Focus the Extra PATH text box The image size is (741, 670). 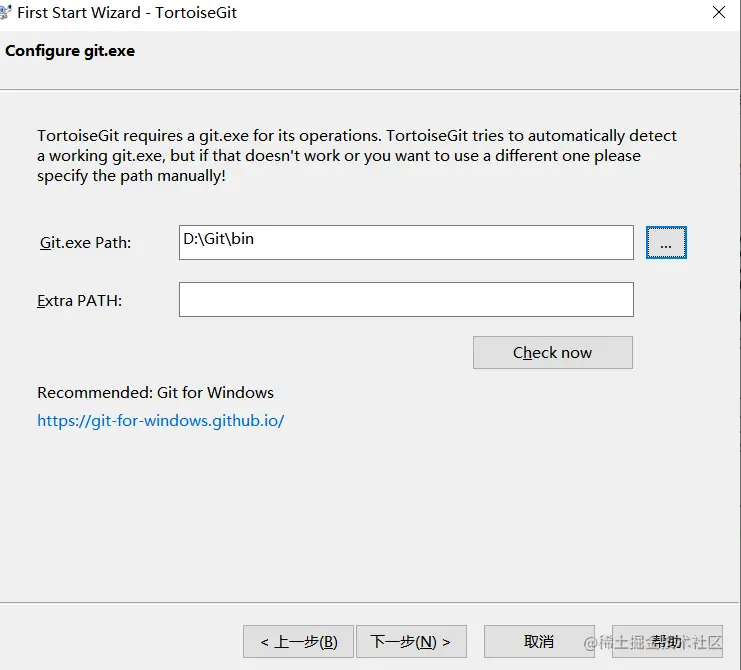coord(406,300)
